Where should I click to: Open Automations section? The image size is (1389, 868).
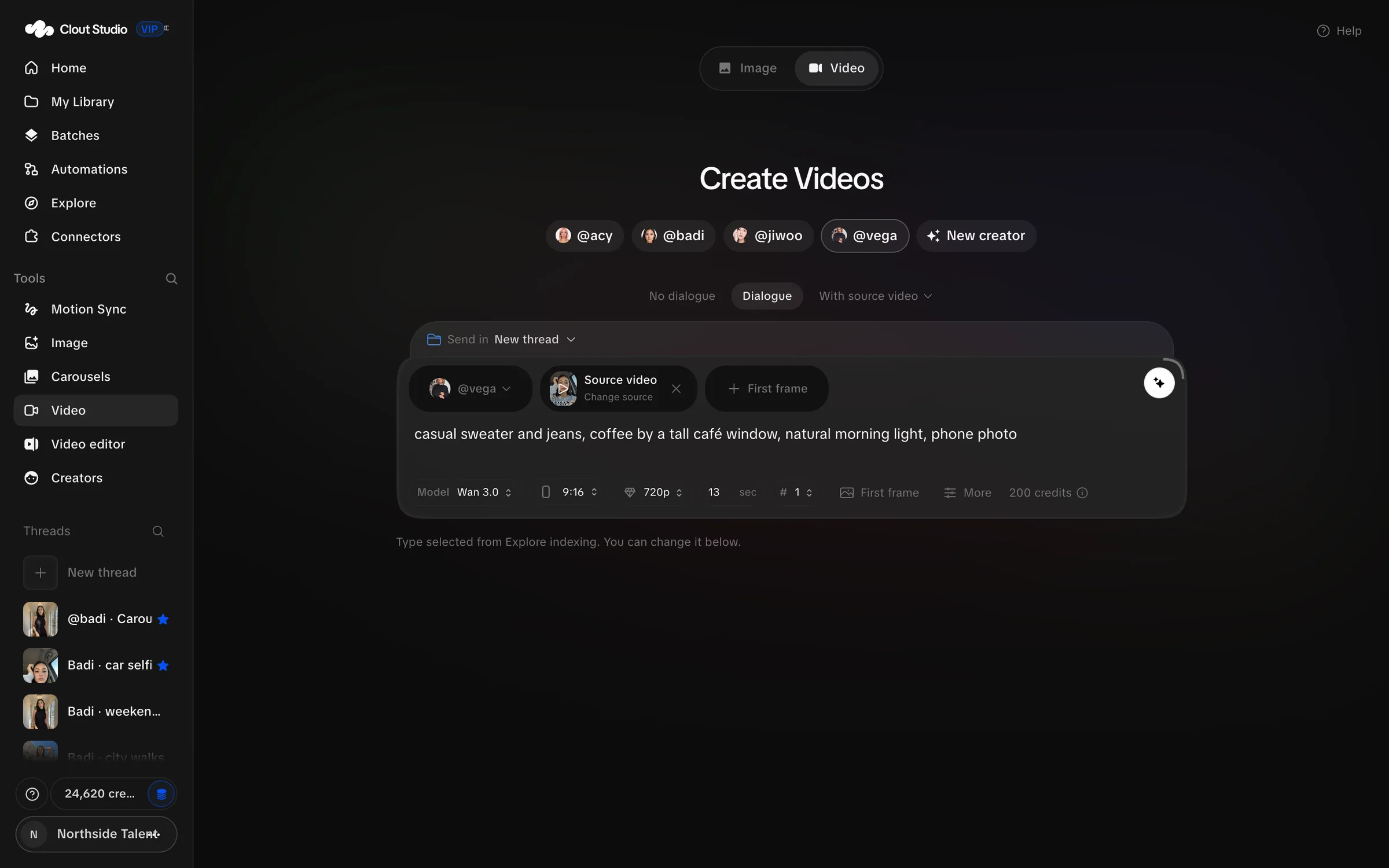click(95, 169)
